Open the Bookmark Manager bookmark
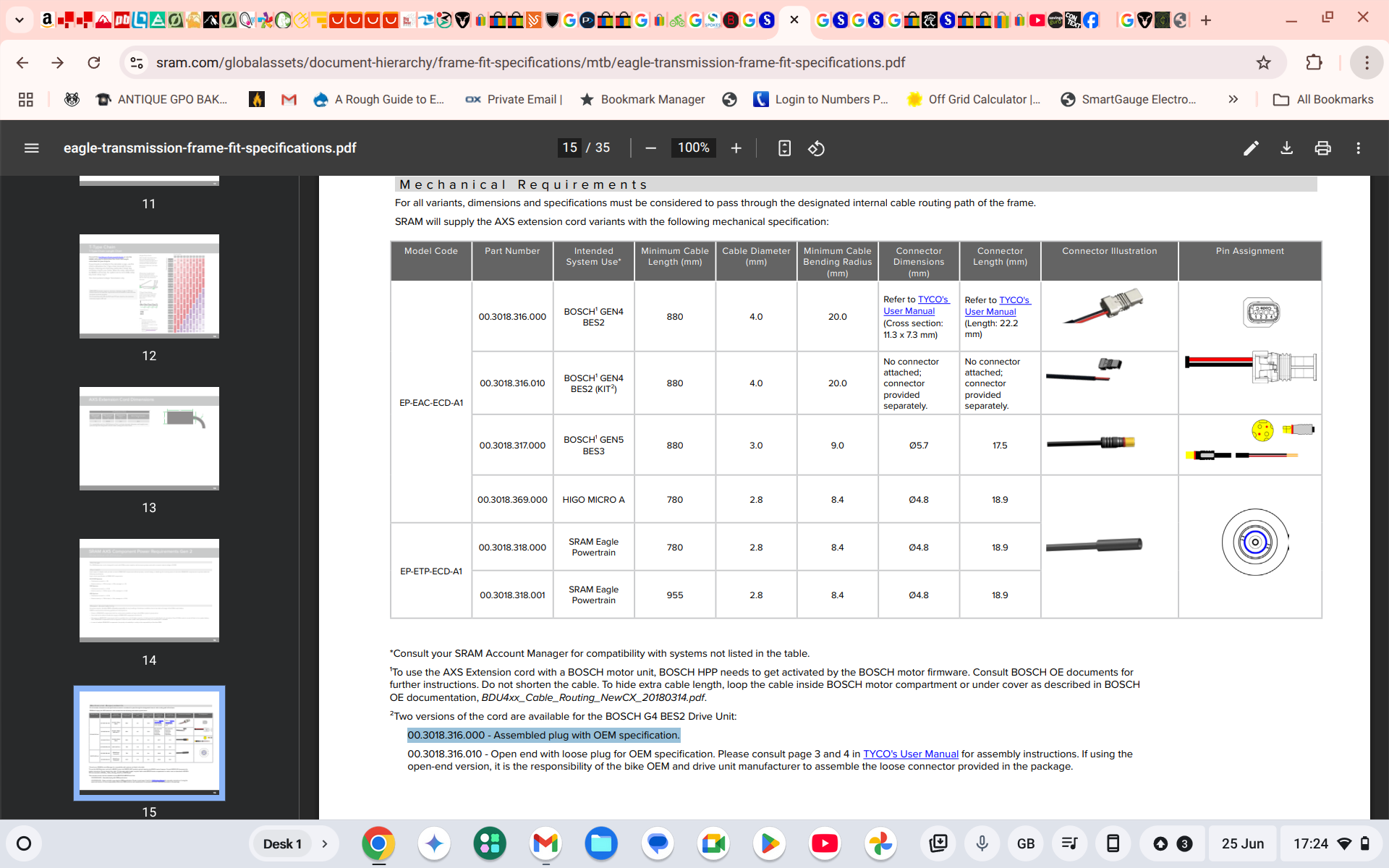 [x=642, y=99]
